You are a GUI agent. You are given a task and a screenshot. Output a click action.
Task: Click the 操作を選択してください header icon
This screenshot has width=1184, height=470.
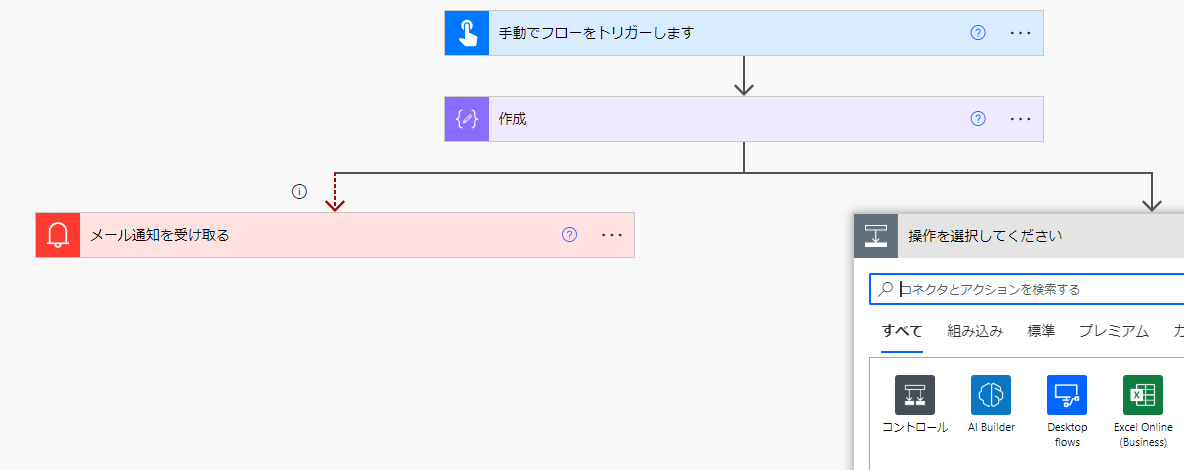876,236
